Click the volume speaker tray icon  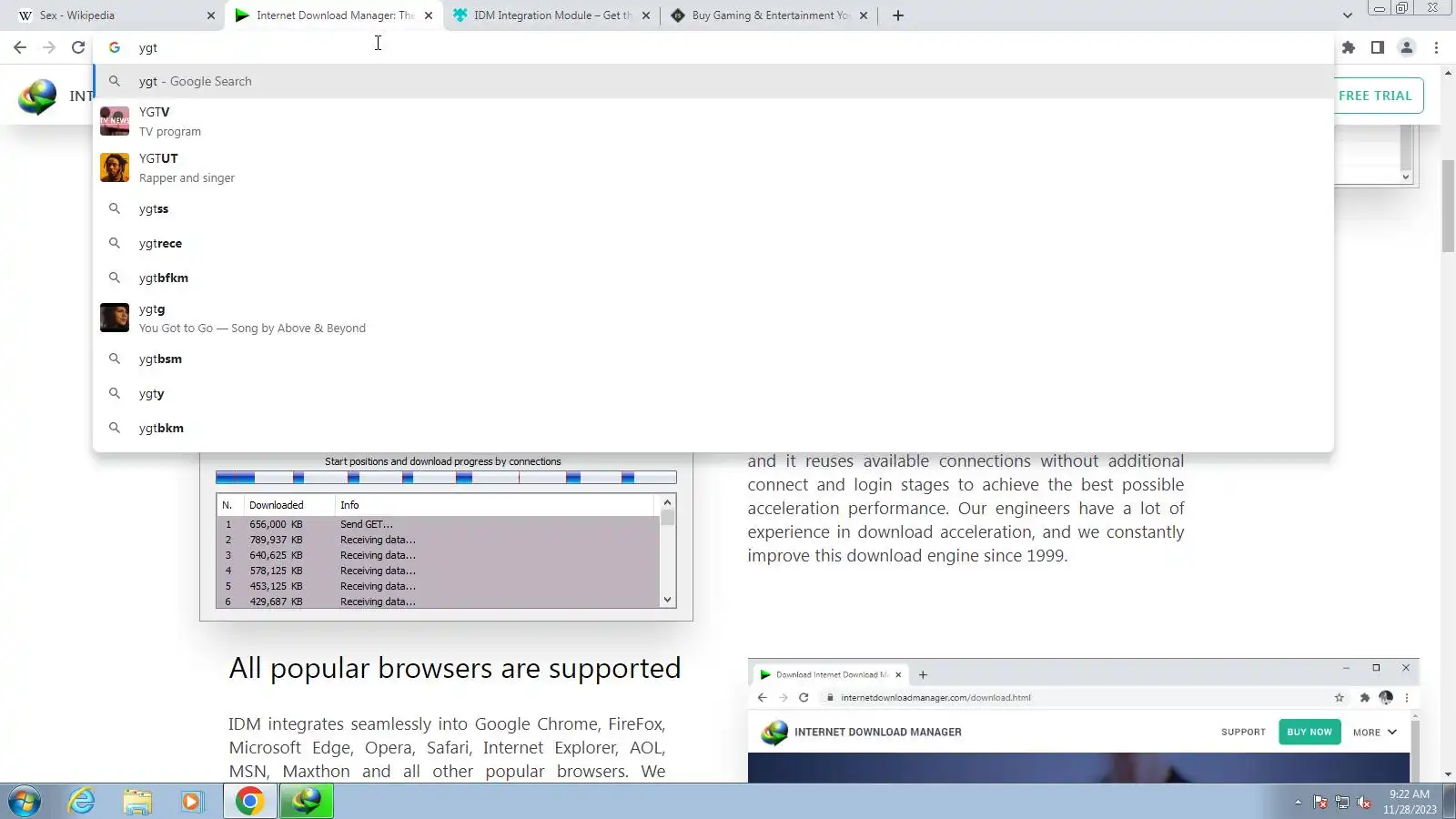[x=1364, y=803]
